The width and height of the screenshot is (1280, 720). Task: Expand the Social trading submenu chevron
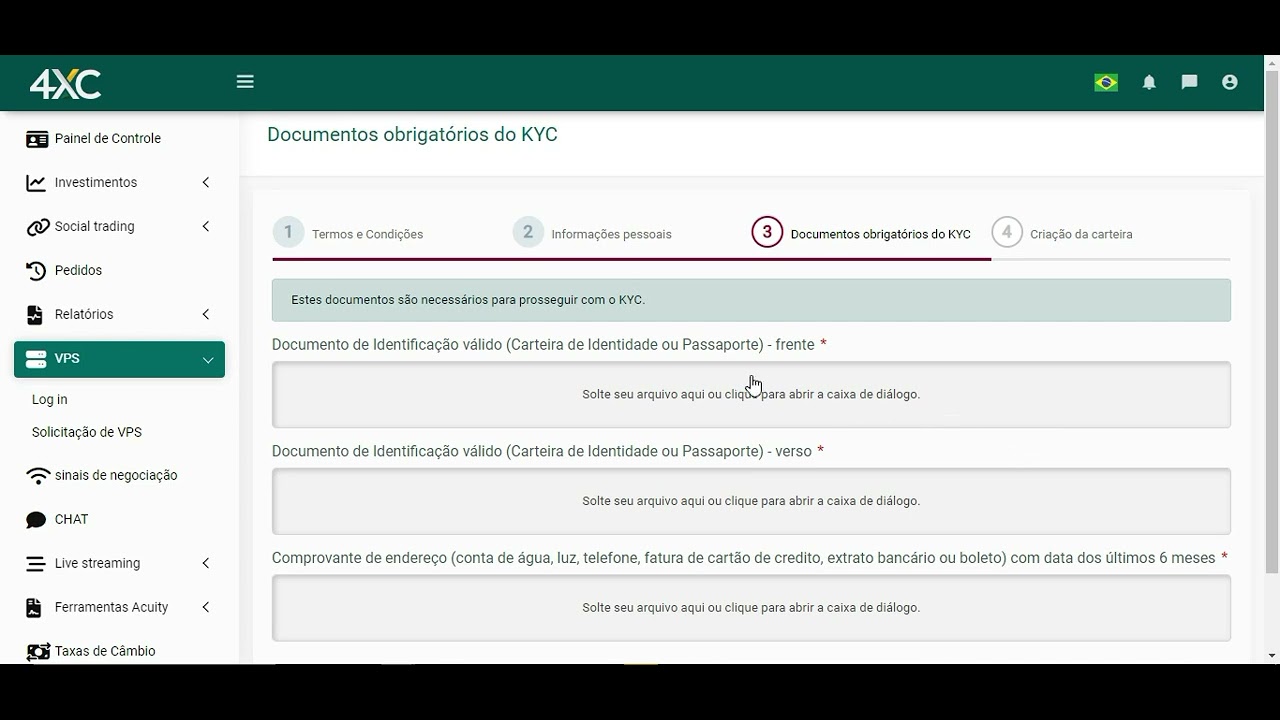coord(206,226)
